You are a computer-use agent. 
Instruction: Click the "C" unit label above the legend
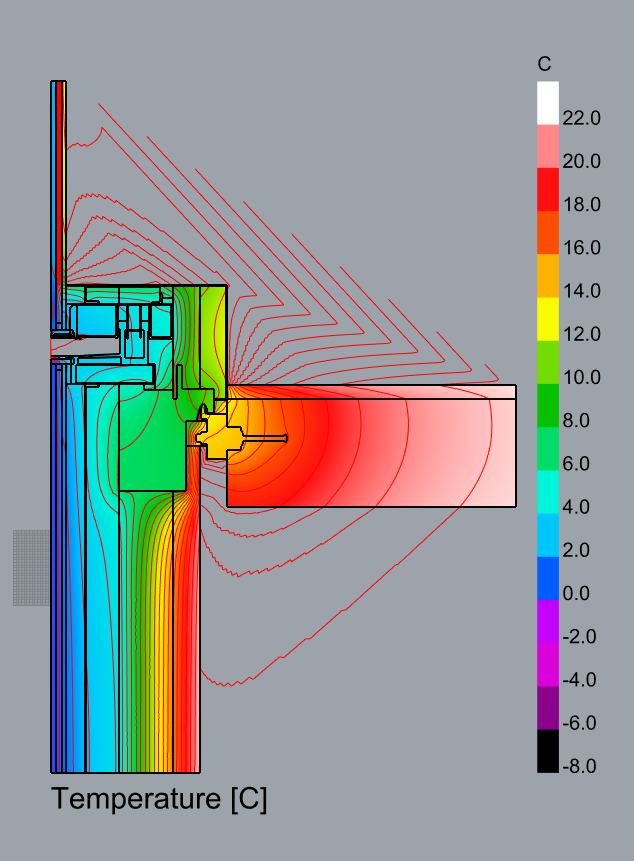click(544, 65)
